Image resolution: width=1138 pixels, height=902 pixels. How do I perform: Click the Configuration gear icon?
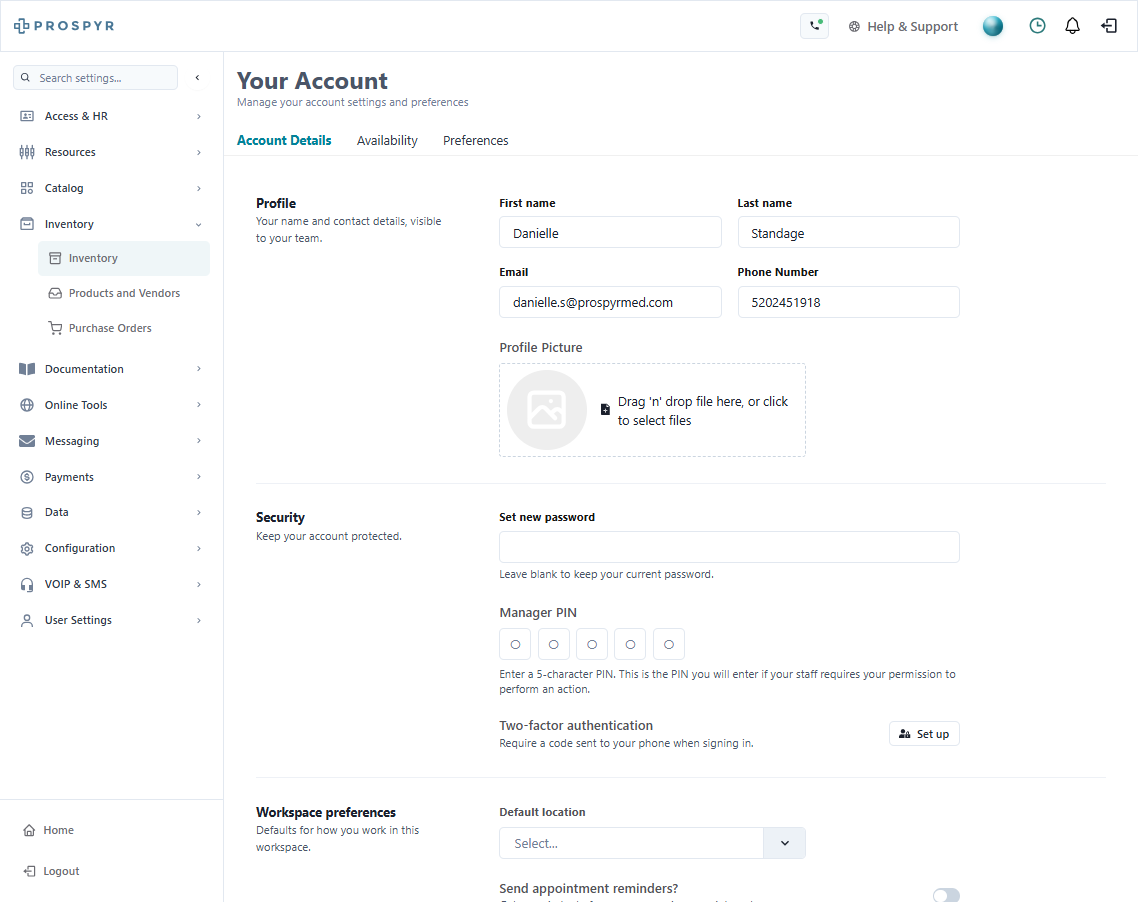click(x=27, y=549)
